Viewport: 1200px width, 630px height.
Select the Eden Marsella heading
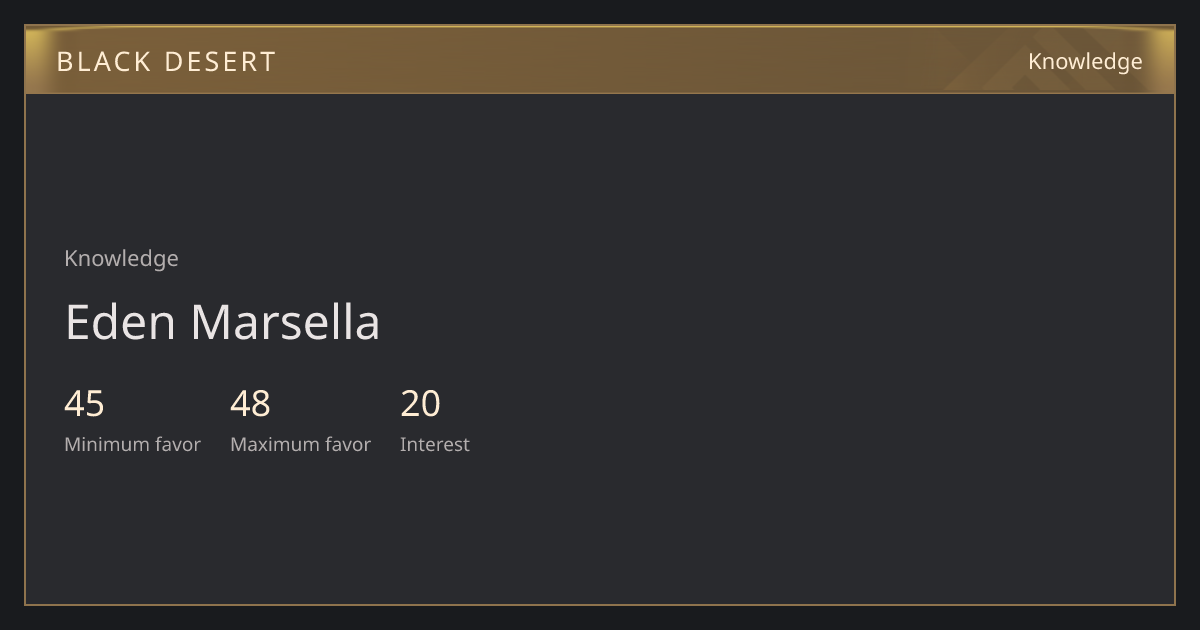tap(222, 323)
